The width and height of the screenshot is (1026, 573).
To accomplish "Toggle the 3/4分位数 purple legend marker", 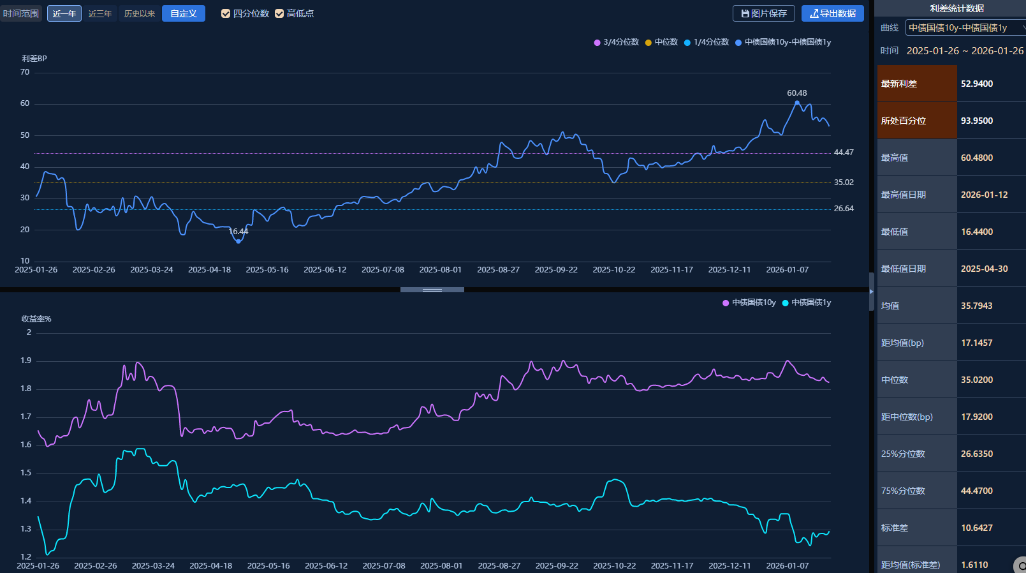I will [x=597, y=42].
